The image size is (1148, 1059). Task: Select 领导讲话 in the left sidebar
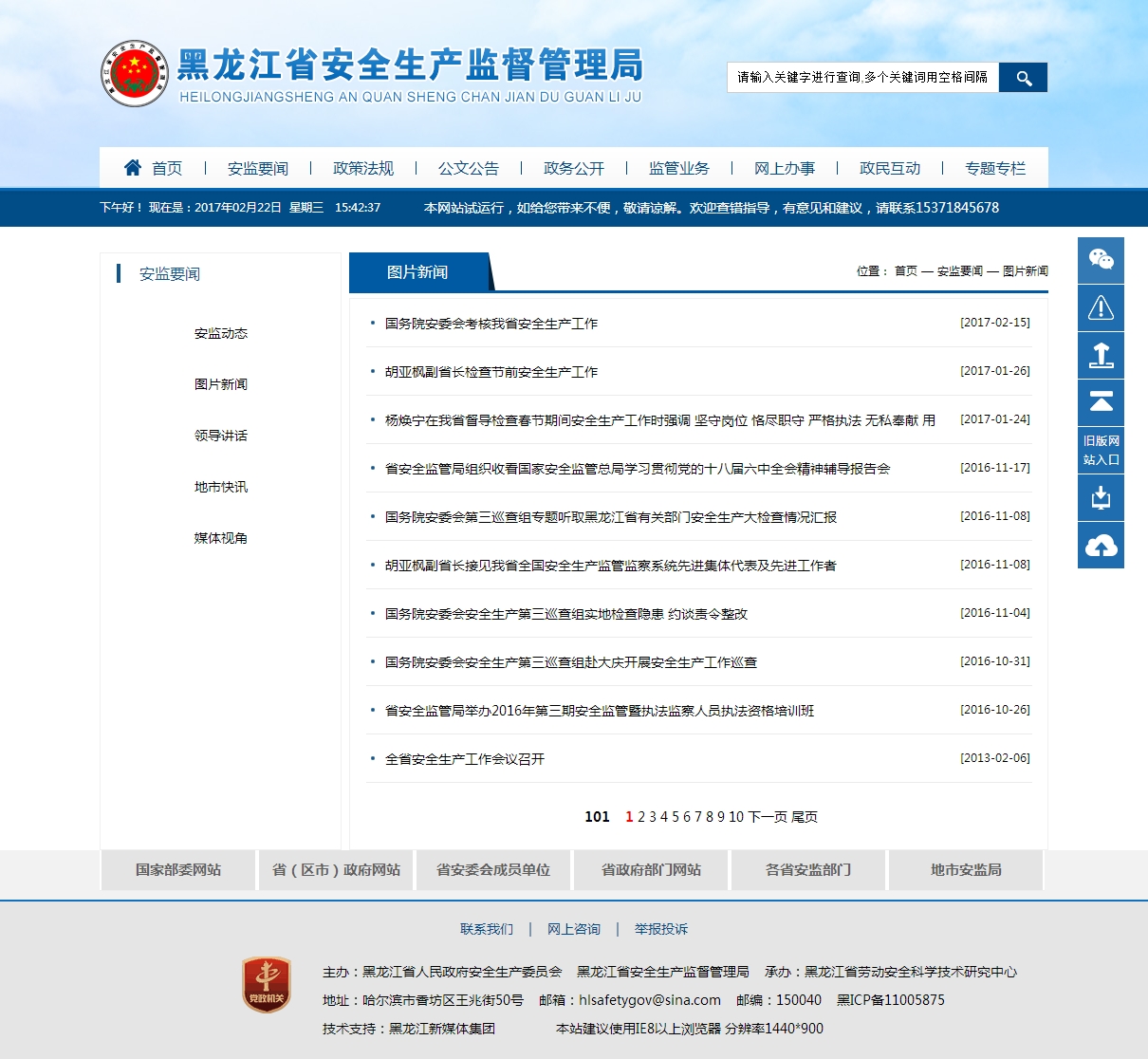[x=220, y=436]
